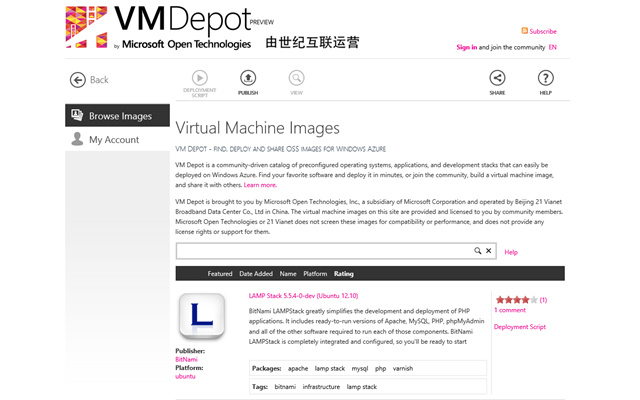
Task: Click the star rating for LAMP Stack
Action: tap(516, 300)
